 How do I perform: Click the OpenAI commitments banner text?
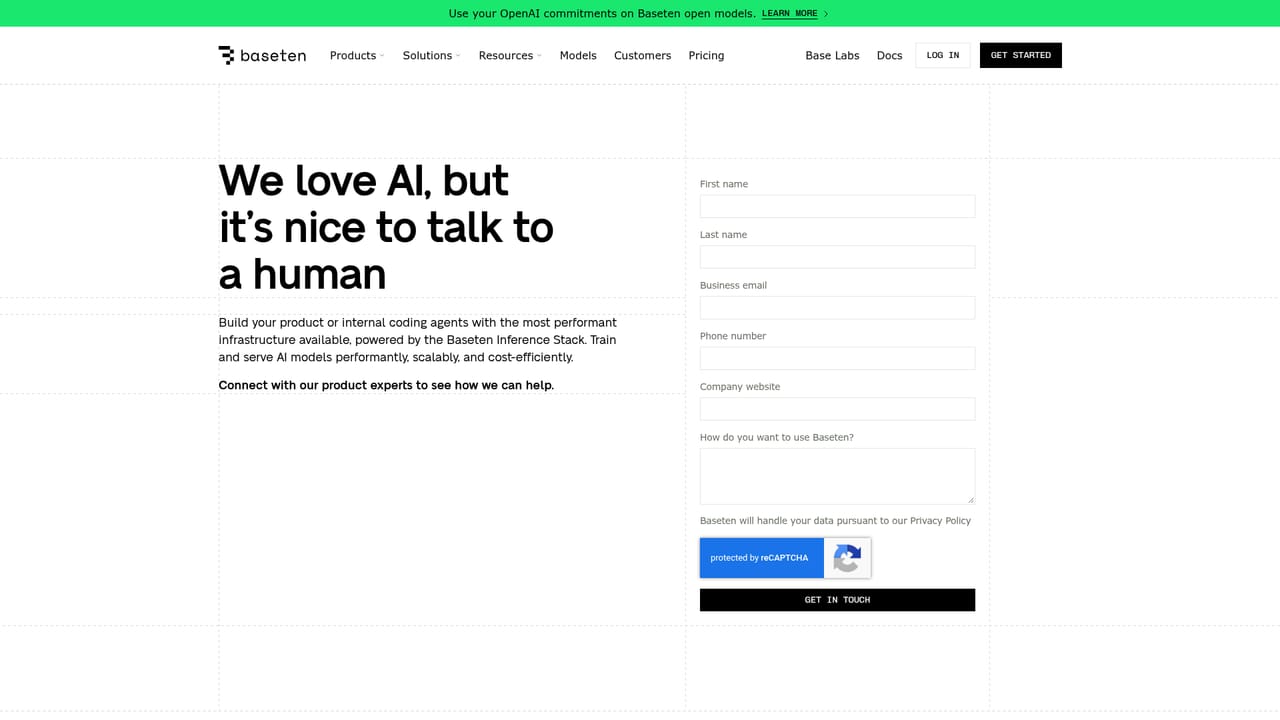602,14
